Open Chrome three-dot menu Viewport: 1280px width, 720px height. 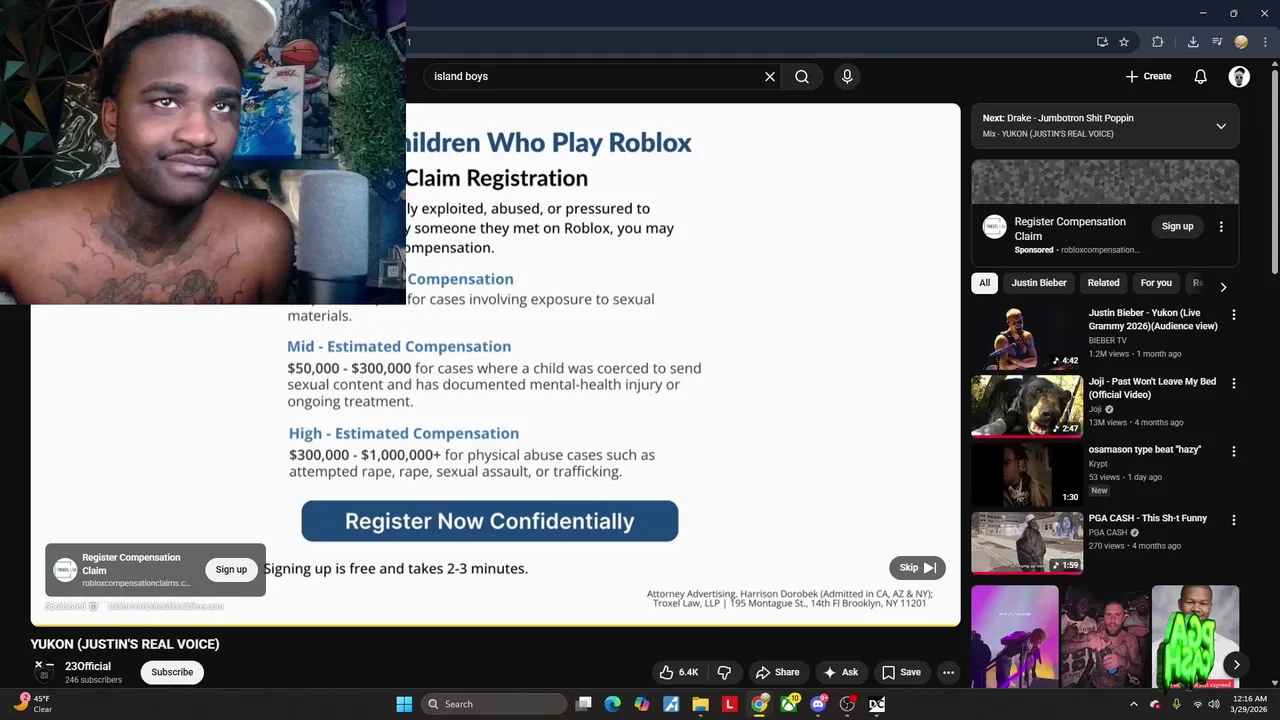(1265, 42)
